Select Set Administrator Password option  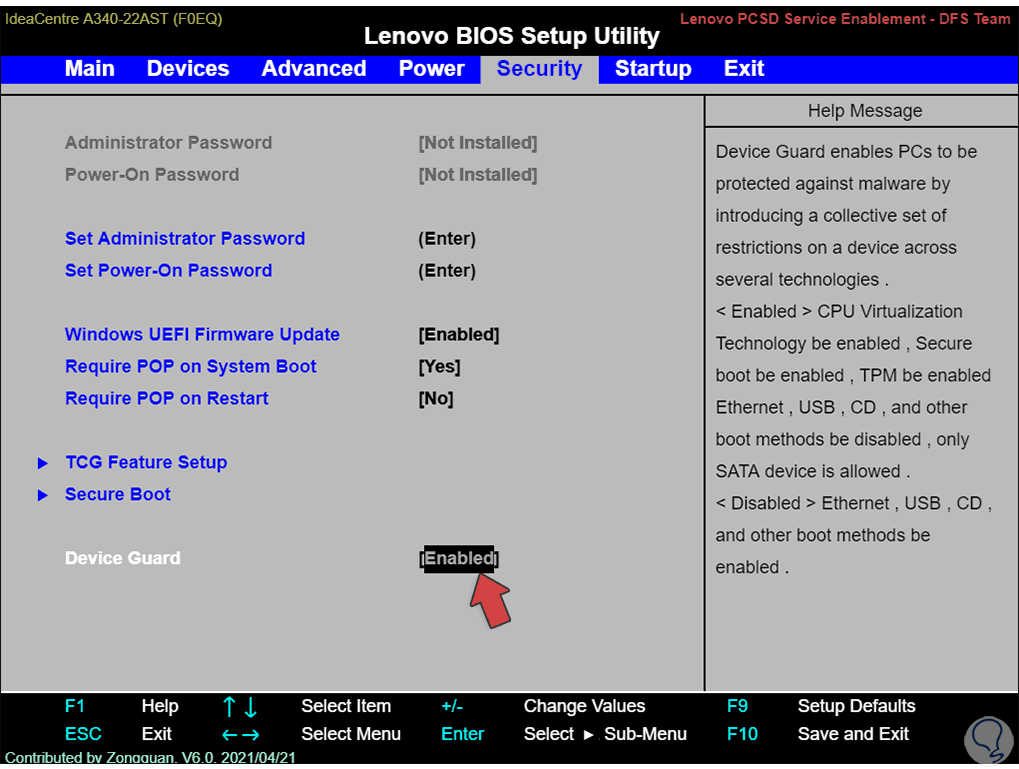pos(185,239)
